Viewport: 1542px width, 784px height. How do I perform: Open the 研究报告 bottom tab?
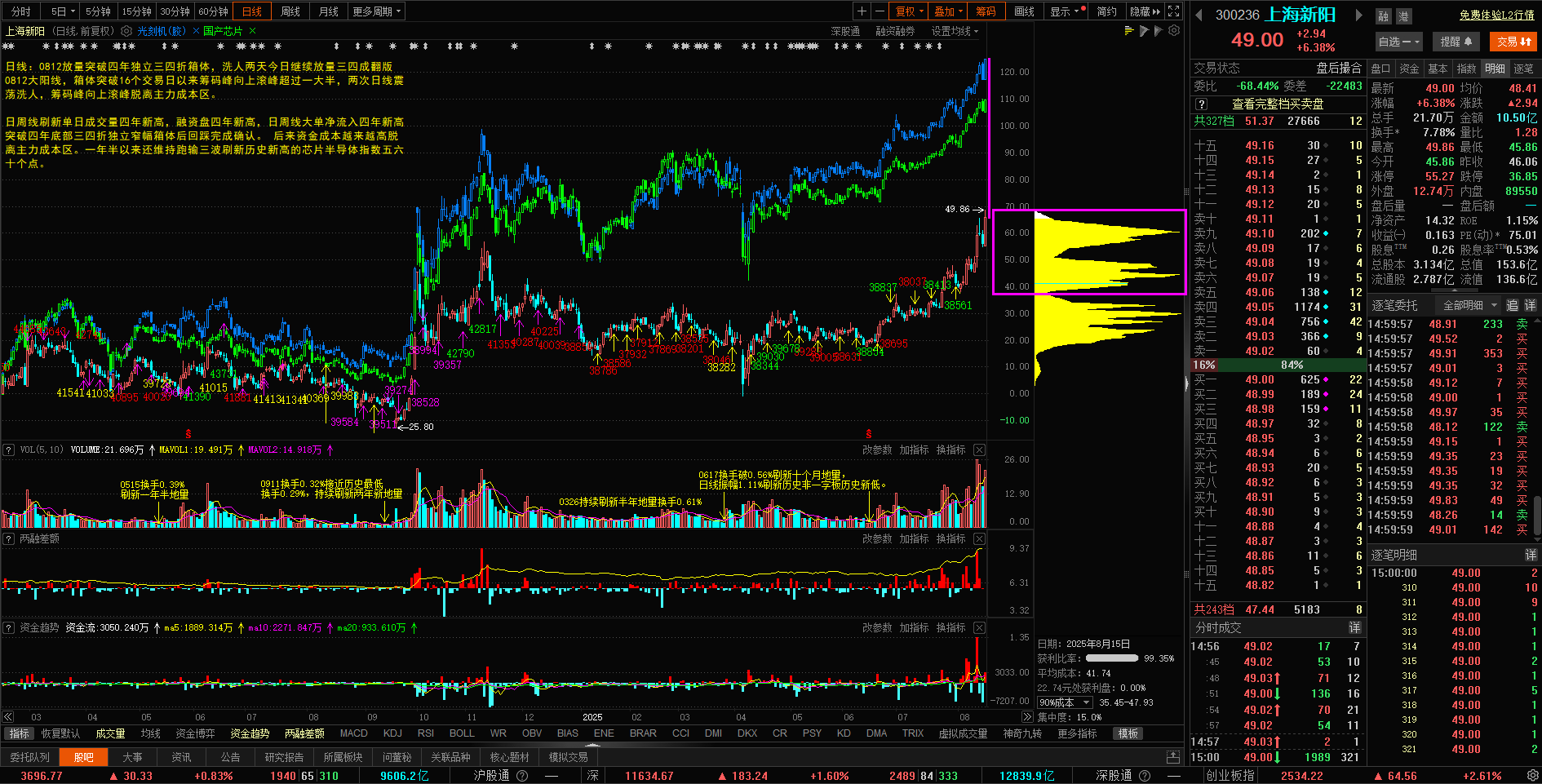point(284,757)
